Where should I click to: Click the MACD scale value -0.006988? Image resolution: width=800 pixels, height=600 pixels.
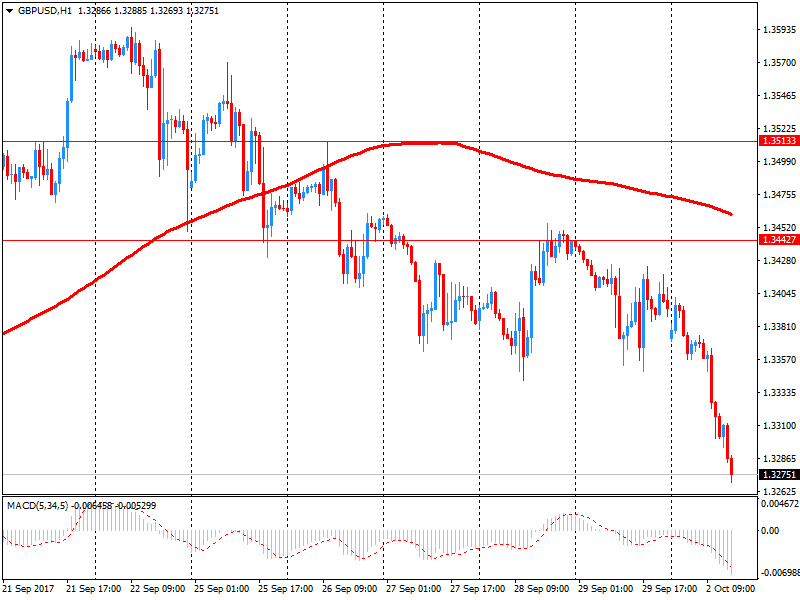click(x=780, y=573)
